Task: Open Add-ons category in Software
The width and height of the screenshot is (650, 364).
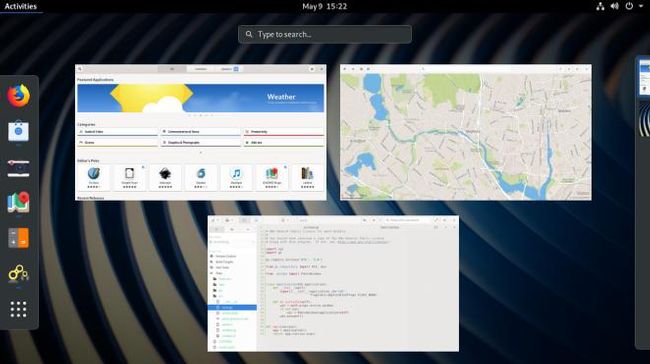Action: [284, 143]
